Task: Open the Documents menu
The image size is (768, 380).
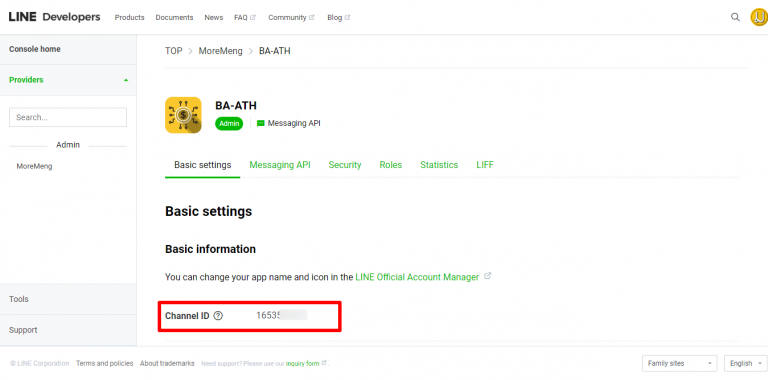Action: coord(174,17)
